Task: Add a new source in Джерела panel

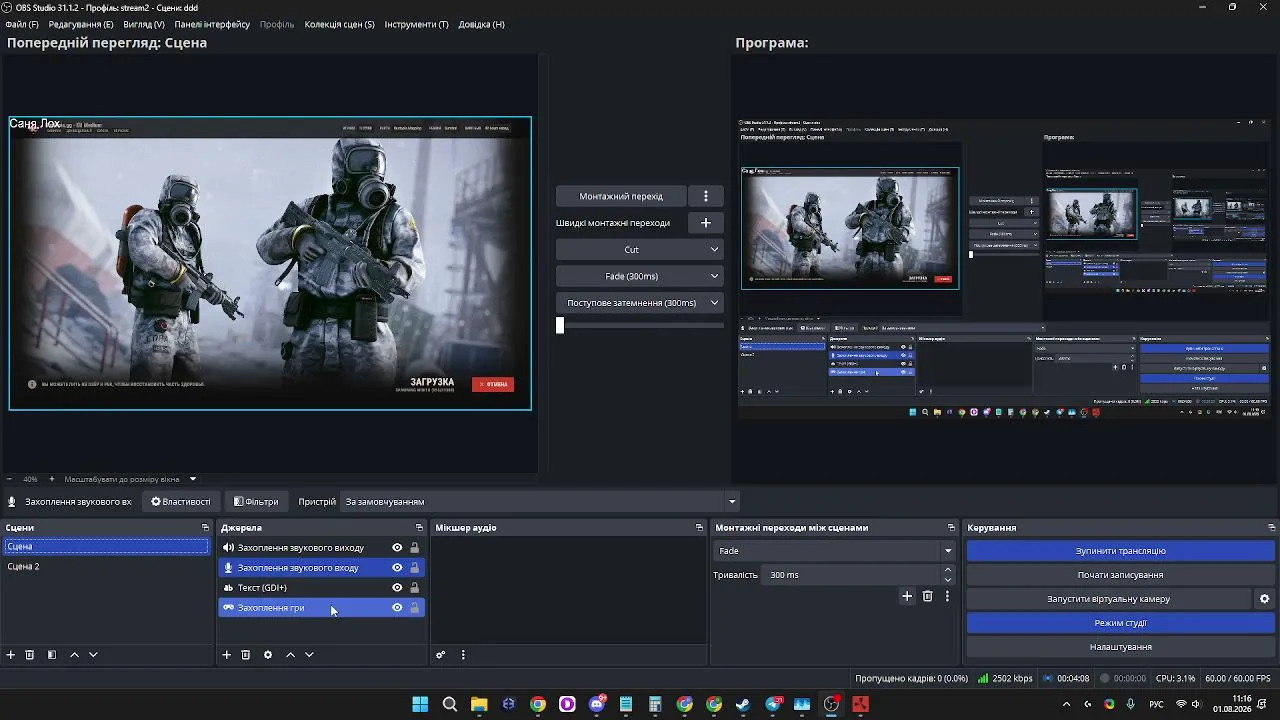Action: 227,655
